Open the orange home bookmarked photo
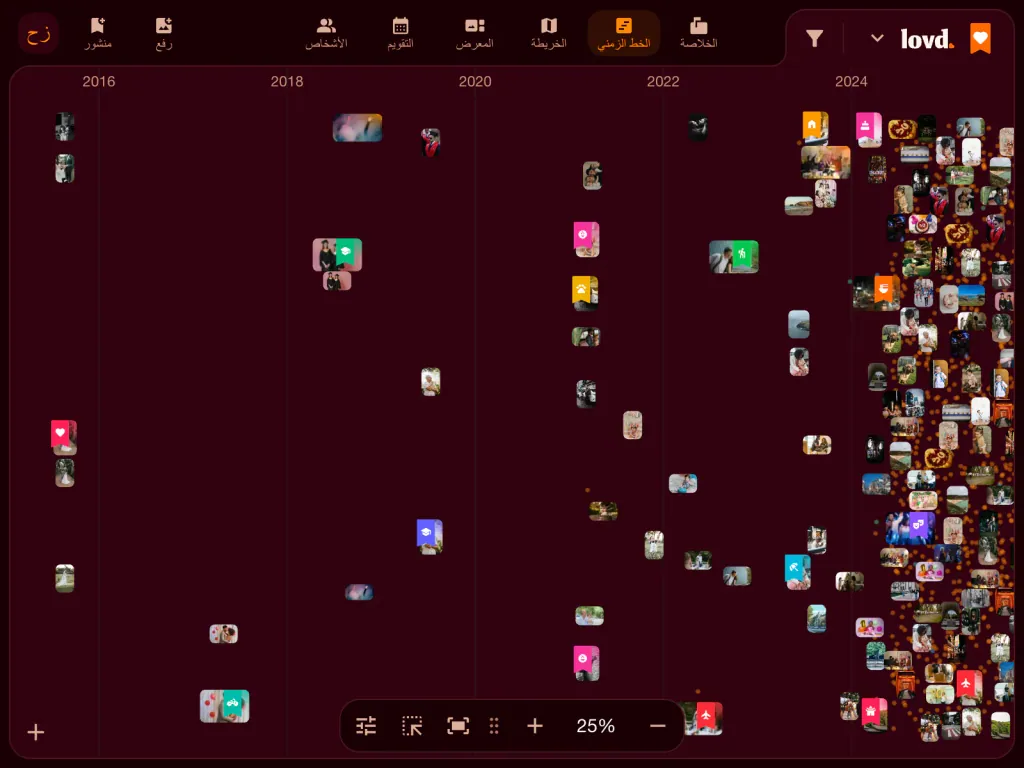Screen dimensions: 1024x768 point(816,127)
